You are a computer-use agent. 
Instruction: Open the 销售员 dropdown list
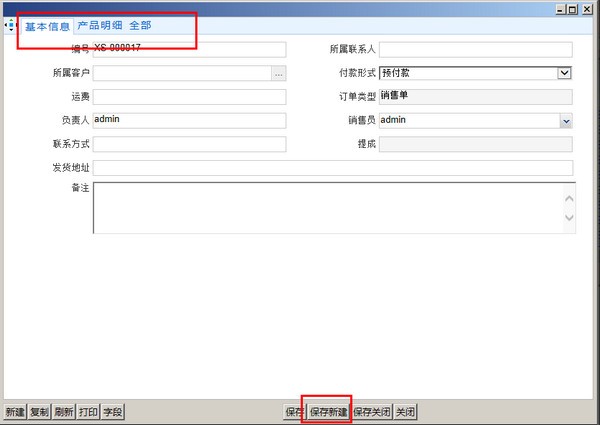pos(565,121)
